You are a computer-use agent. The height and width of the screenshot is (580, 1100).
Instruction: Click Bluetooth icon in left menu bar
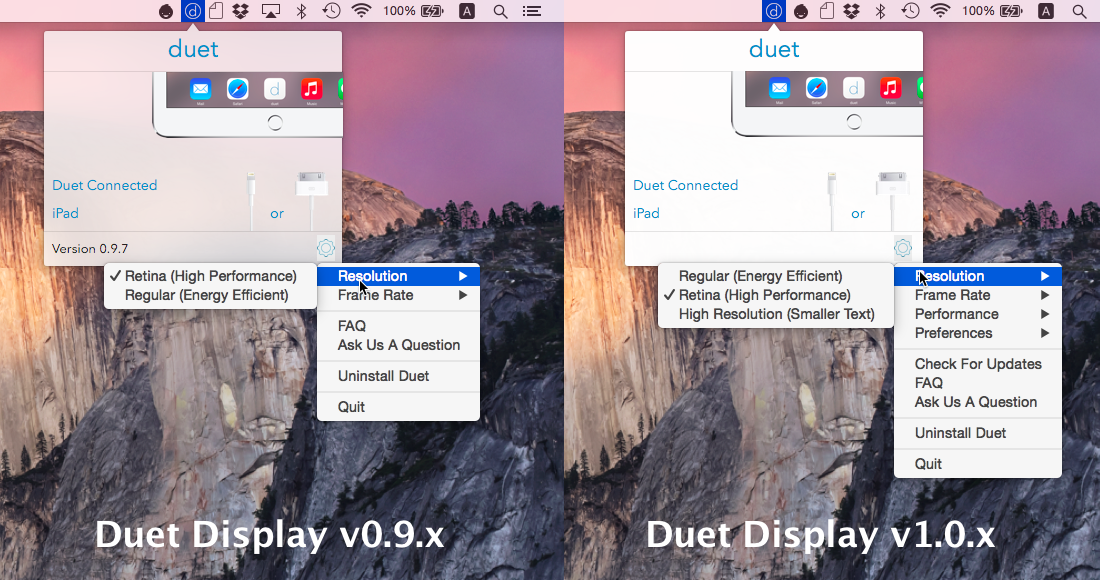[302, 11]
